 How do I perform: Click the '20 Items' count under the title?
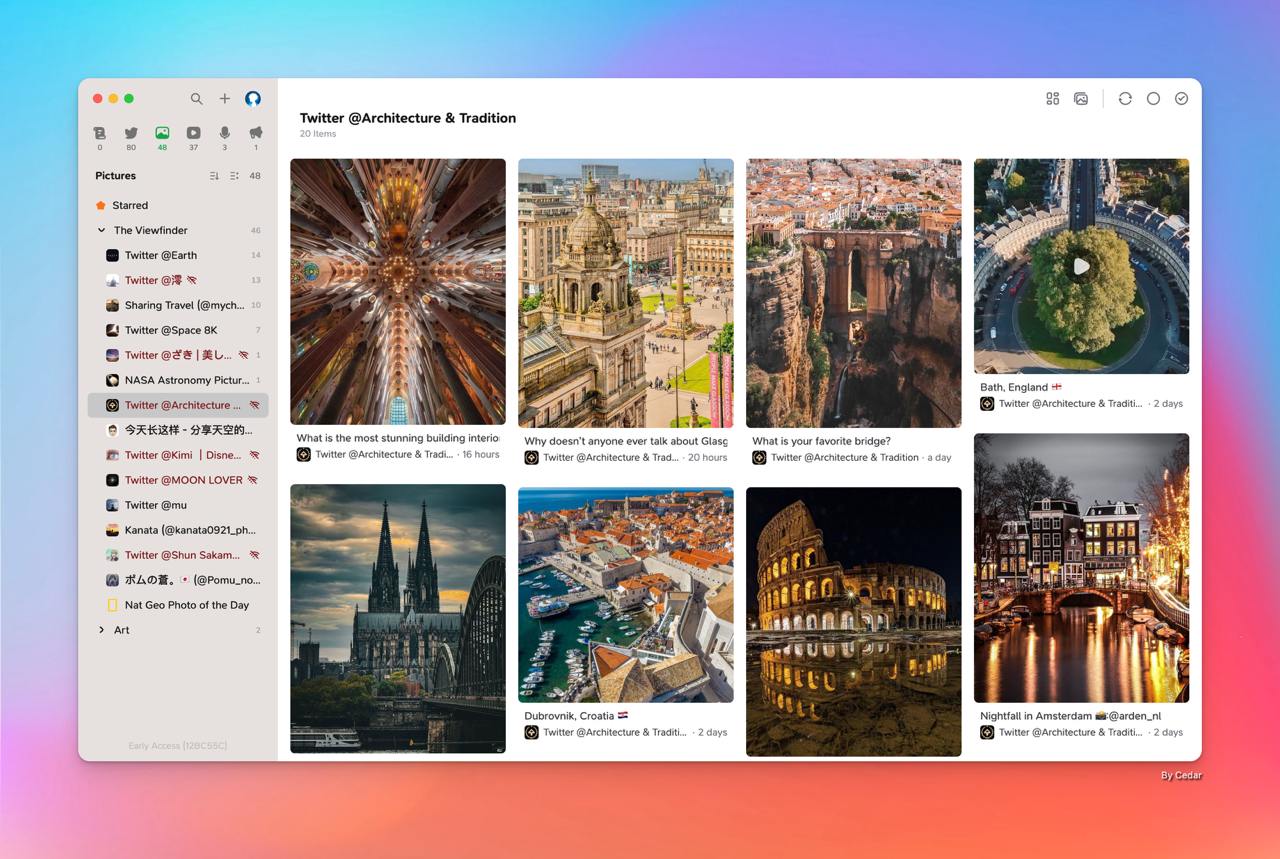[318, 134]
